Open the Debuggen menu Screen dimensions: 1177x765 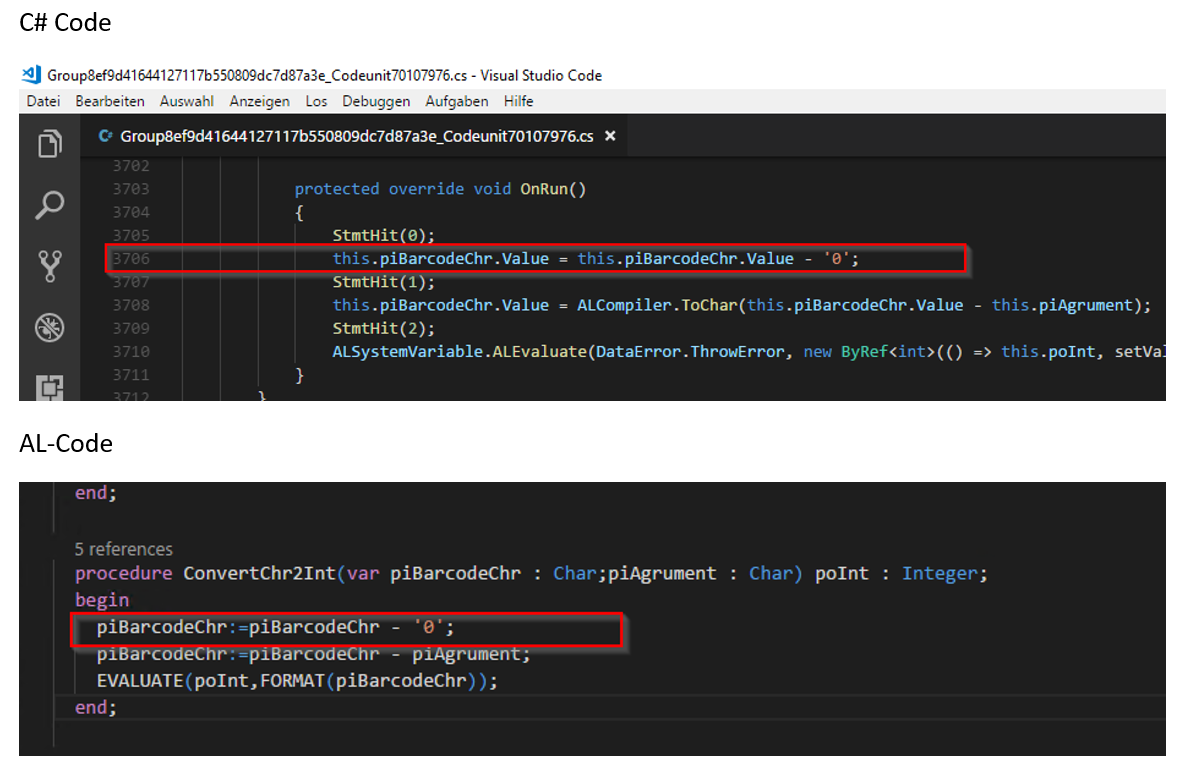[376, 101]
